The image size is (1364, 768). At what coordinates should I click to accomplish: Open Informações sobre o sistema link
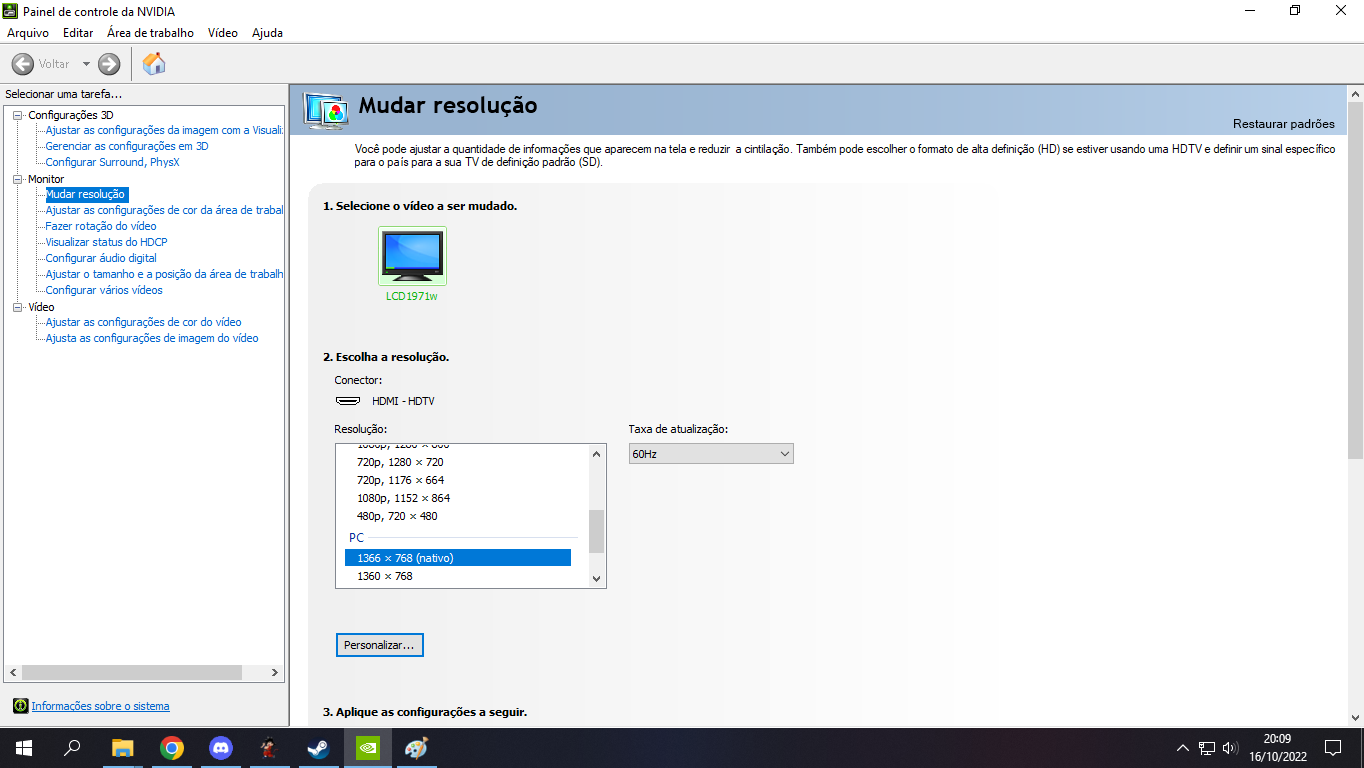click(x=100, y=706)
